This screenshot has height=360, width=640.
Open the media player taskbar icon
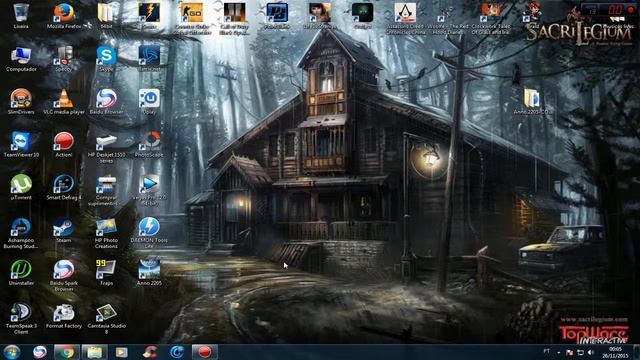[x=122, y=352]
